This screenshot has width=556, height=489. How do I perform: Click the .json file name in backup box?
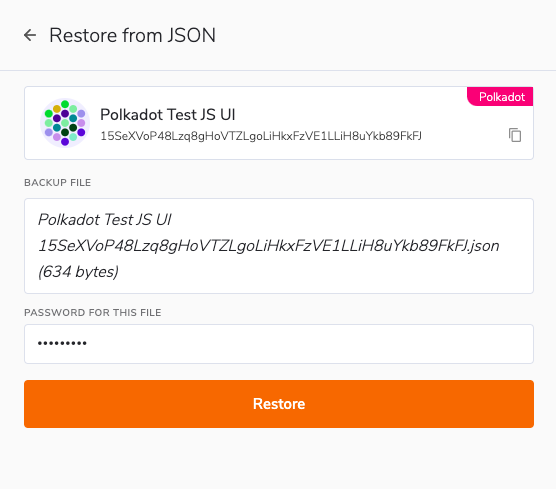[269, 246]
